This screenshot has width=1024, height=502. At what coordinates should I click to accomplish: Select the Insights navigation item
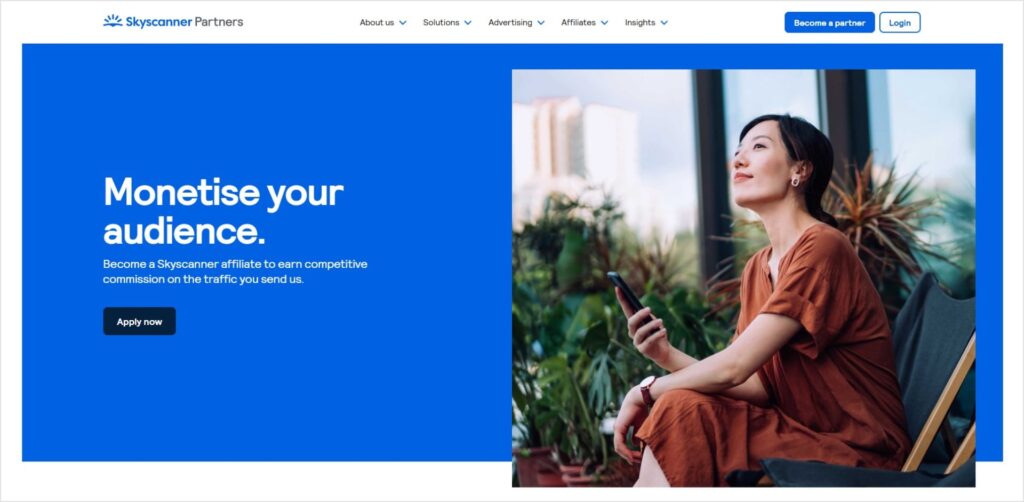pyautogui.click(x=640, y=22)
